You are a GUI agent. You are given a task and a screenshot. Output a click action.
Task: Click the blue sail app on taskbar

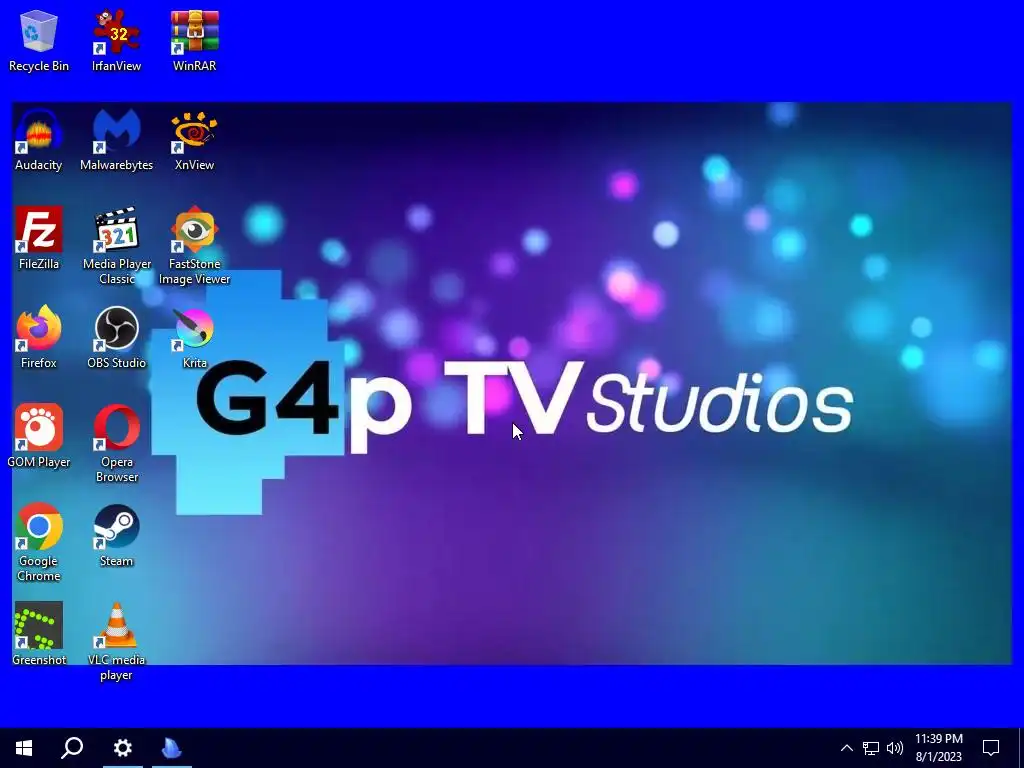click(172, 748)
